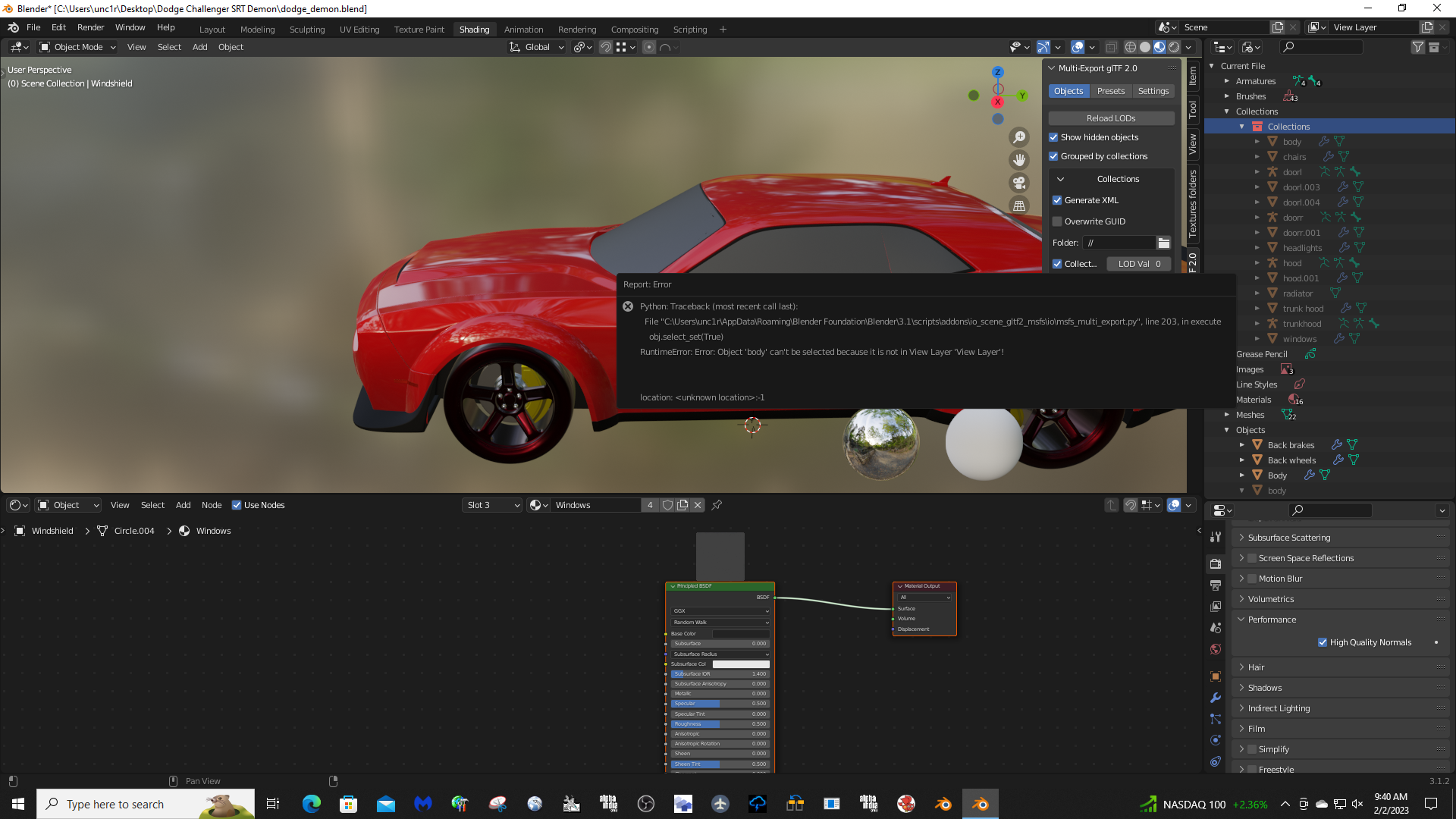Open View Layer properties tab icon
Image resolution: width=1456 pixels, height=819 pixels.
coord(1216,606)
